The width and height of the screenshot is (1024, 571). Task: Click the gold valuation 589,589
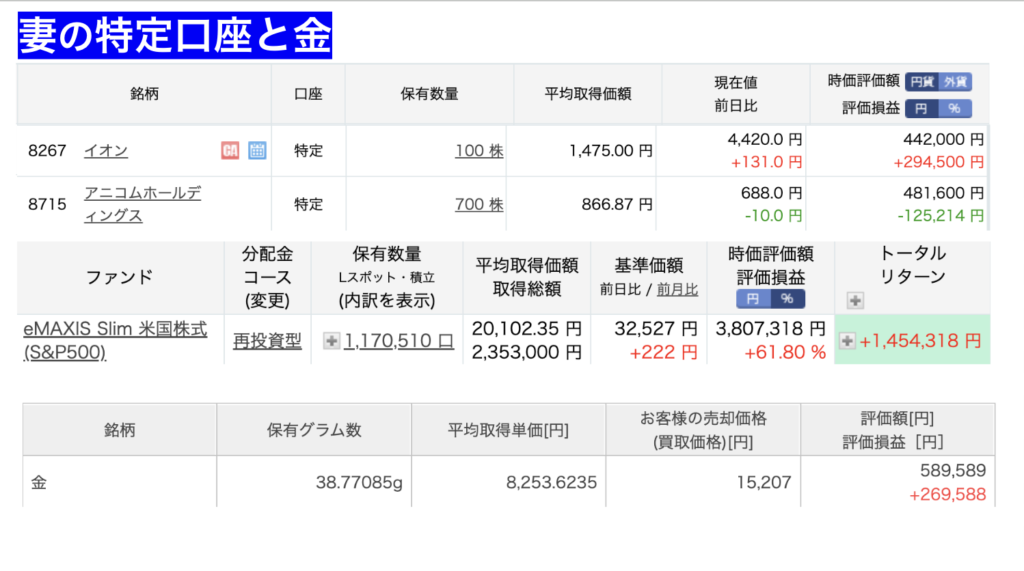coord(953,470)
